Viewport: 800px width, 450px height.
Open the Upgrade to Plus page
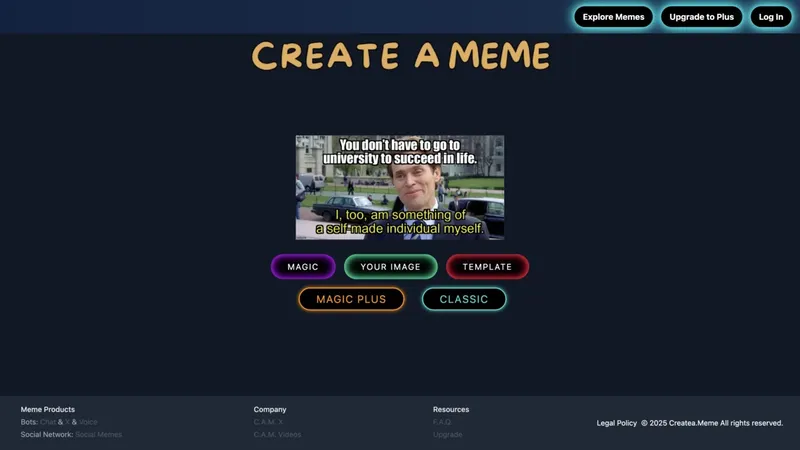coord(701,17)
